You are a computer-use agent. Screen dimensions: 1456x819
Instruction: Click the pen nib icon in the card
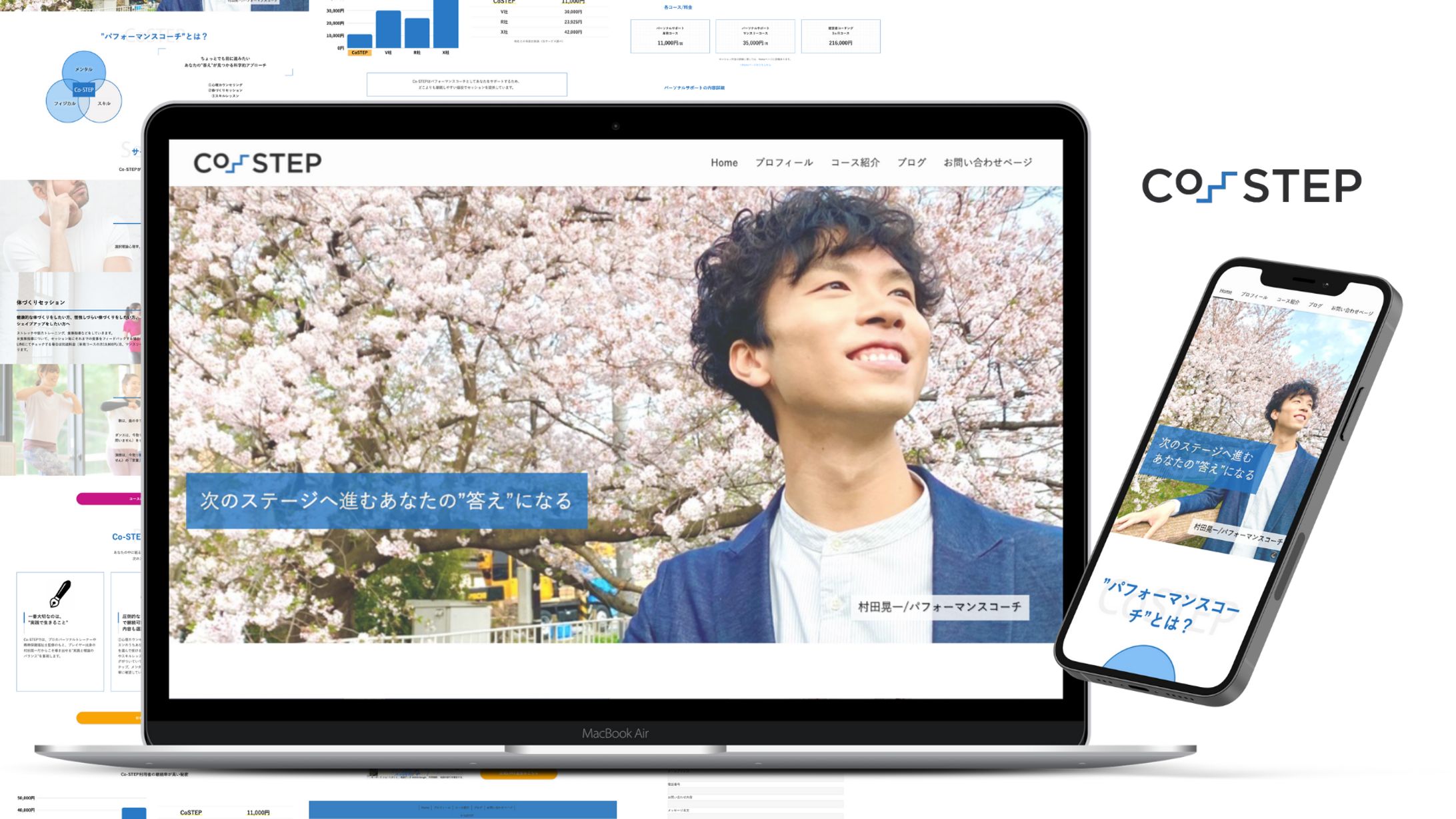click(x=60, y=593)
